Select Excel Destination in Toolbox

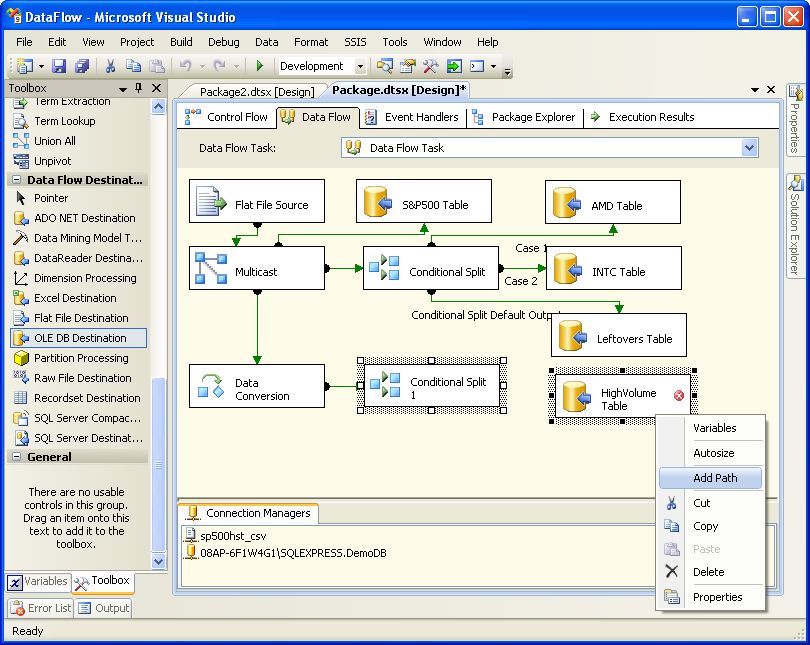[x=65, y=298]
